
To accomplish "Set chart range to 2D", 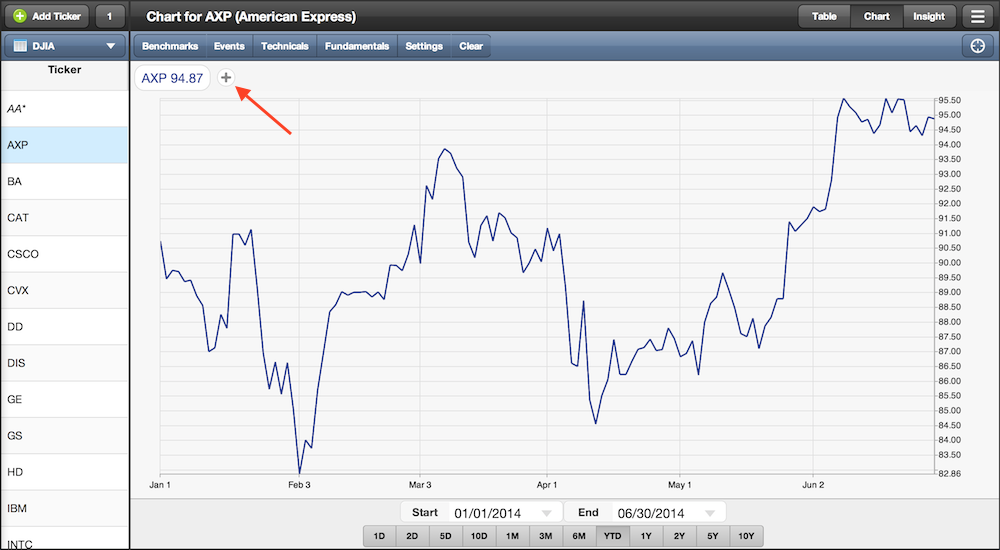I will click(413, 536).
